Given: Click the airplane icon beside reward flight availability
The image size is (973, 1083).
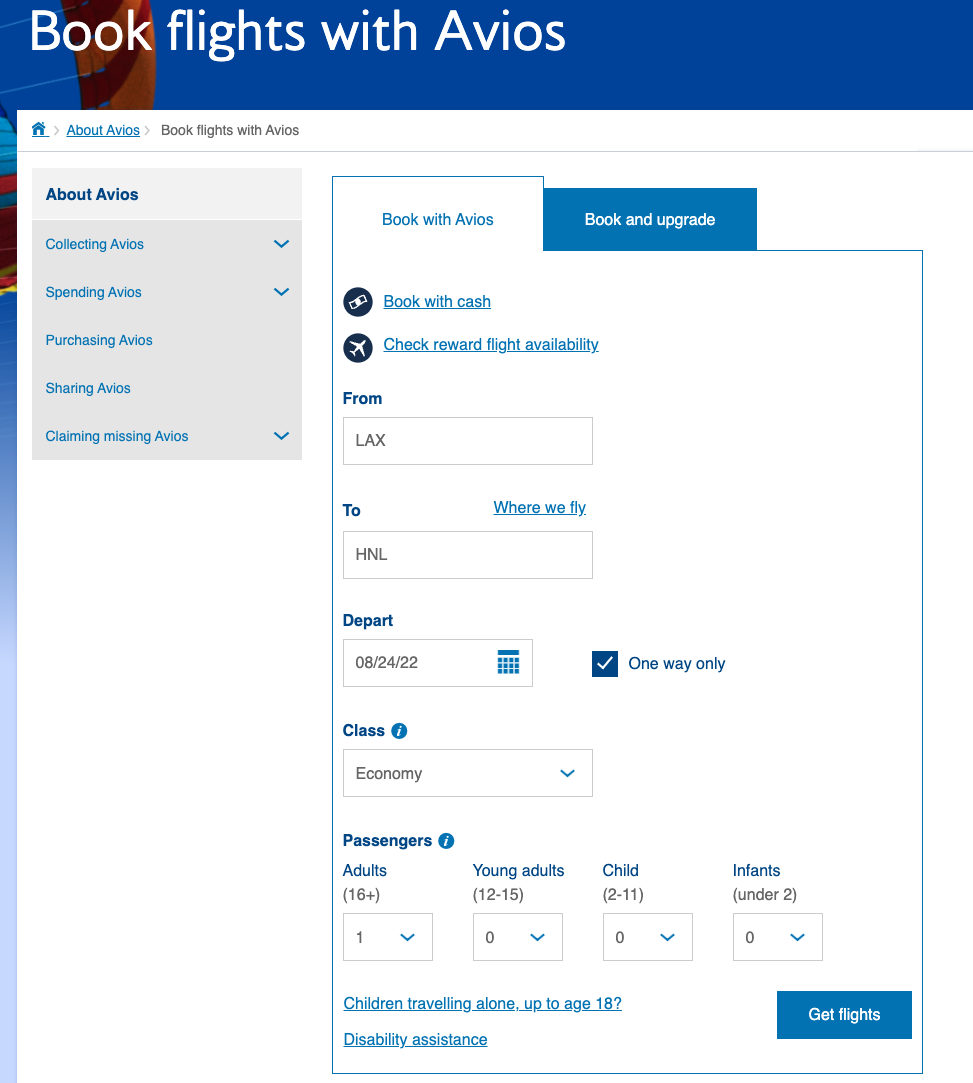Looking at the screenshot, I should click(x=358, y=347).
